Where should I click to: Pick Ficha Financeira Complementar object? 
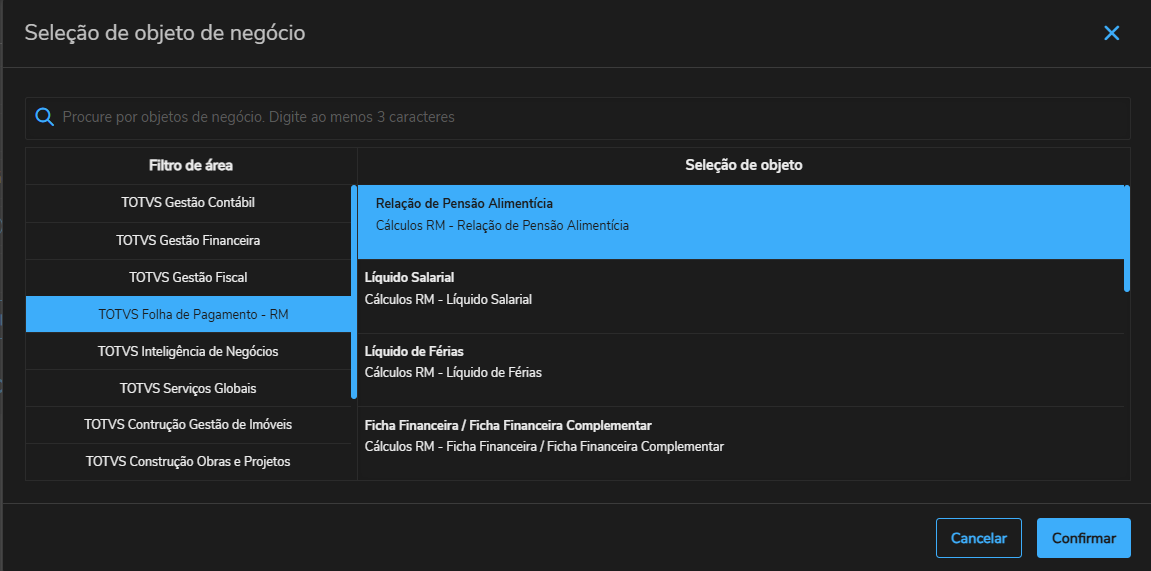coord(740,436)
